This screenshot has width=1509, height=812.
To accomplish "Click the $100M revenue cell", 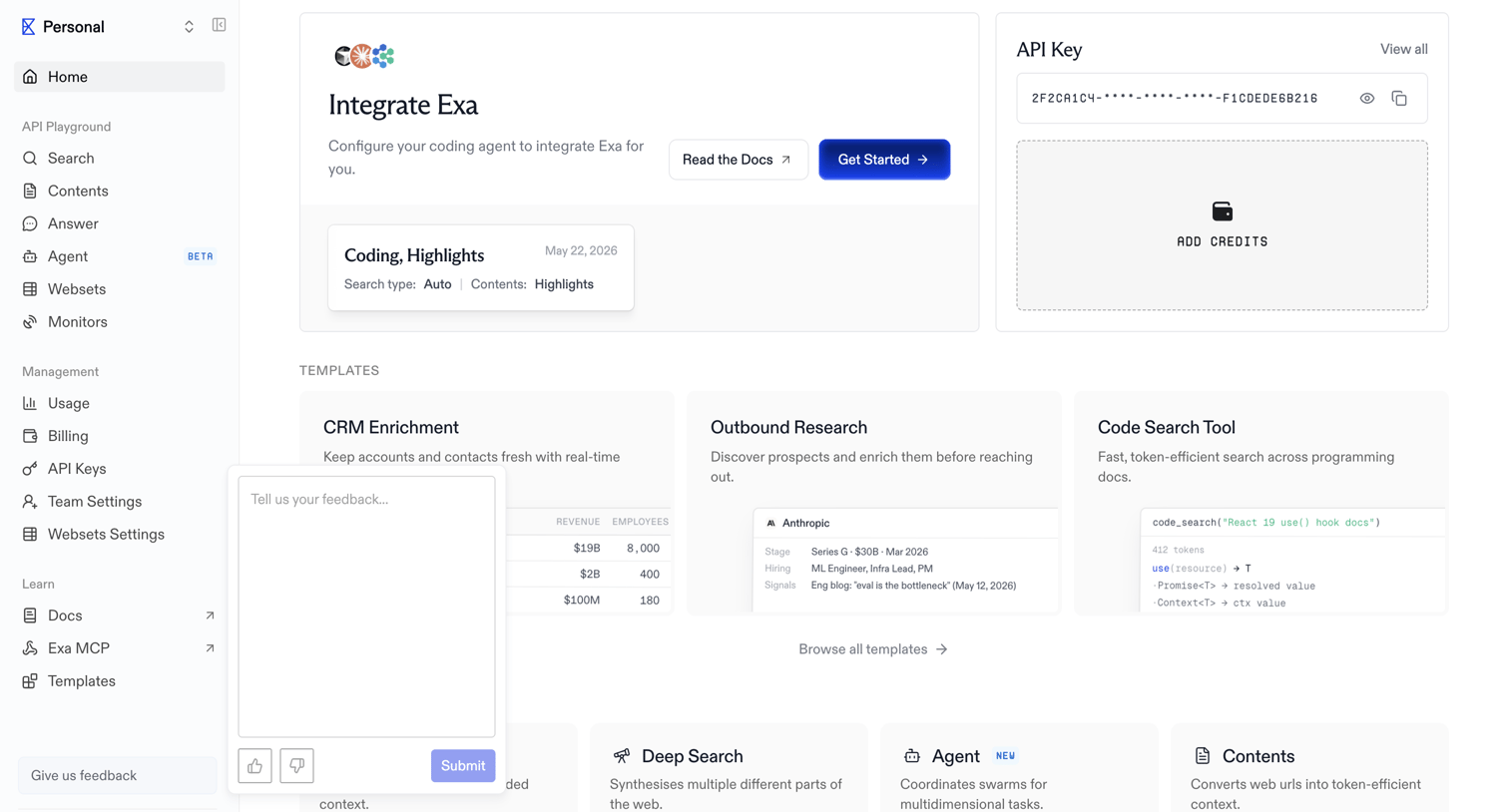I will pos(581,601).
